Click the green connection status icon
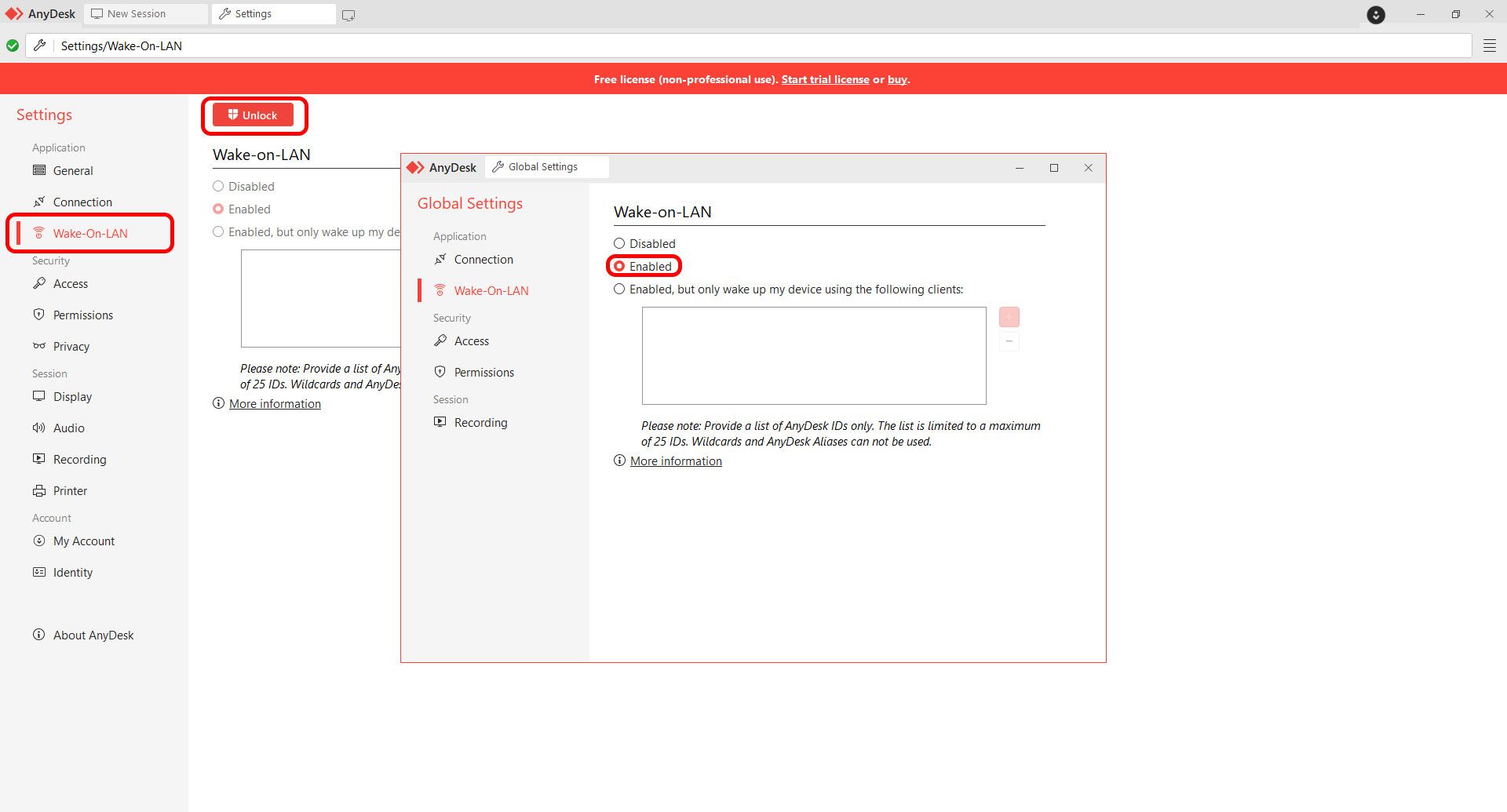The width and height of the screenshot is (1507, 812). [x=13, y=46]
